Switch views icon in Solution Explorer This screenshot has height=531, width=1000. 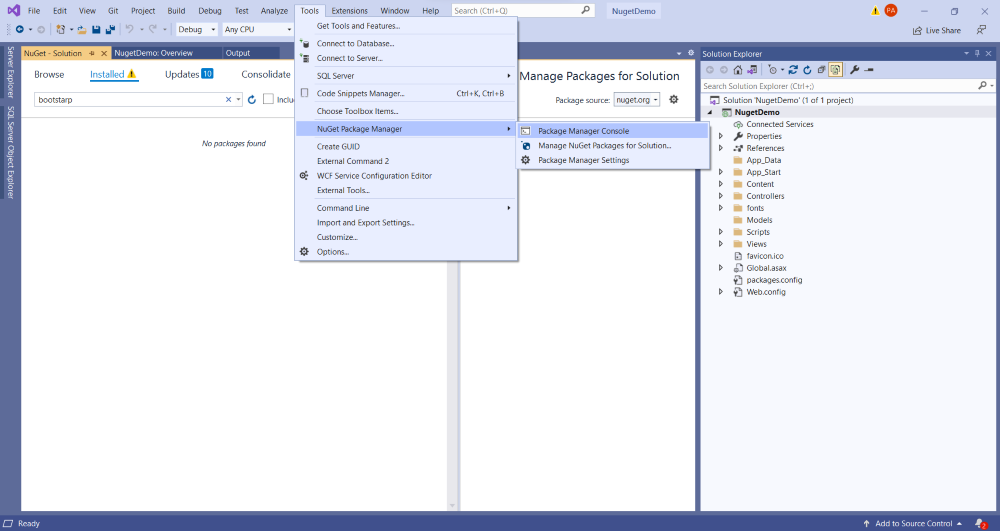(753, 70)
